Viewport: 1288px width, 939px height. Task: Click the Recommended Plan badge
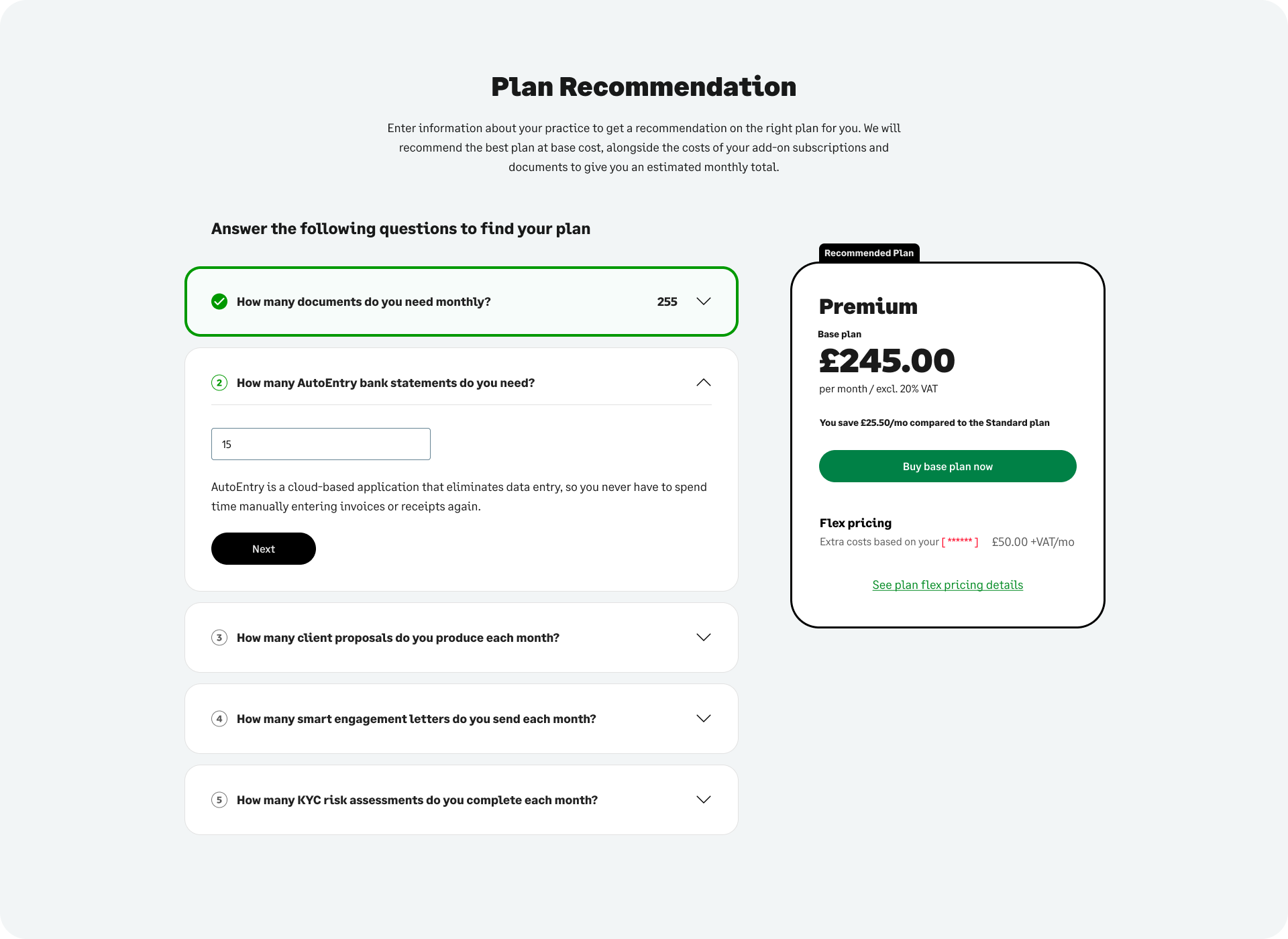[x=869, y=253]
